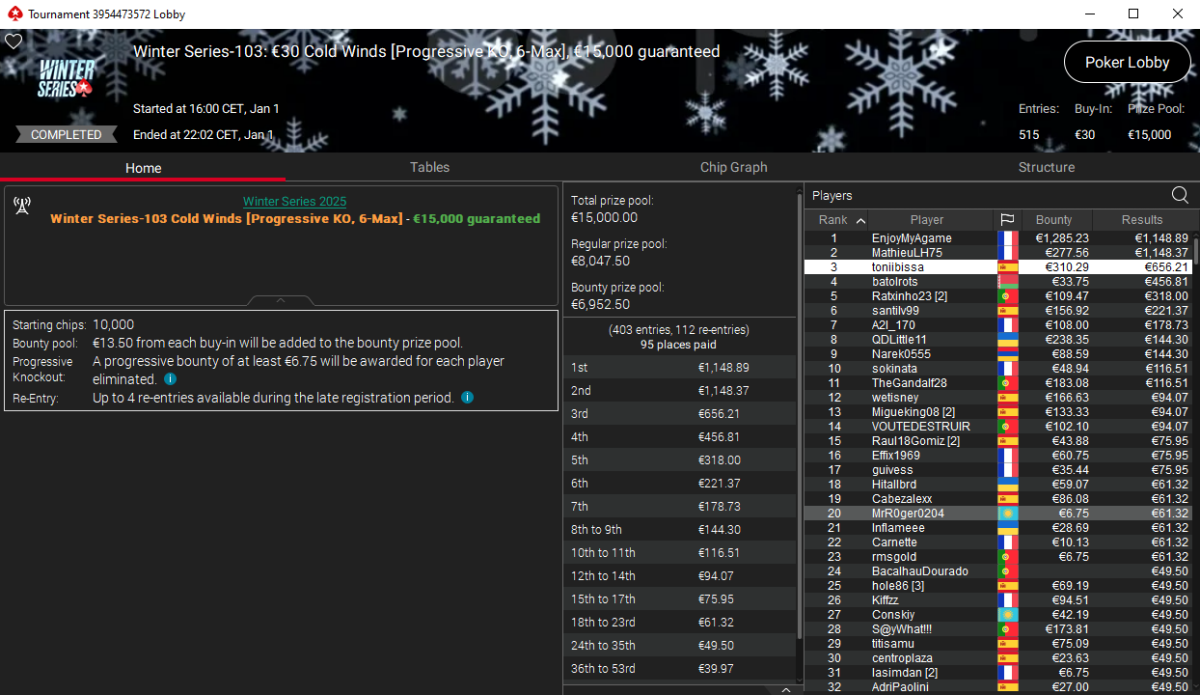Viewport: 1200px width, 695px height.
Task: Add tournament to favorites with heart icon
Action: click(x=13, y=42)
